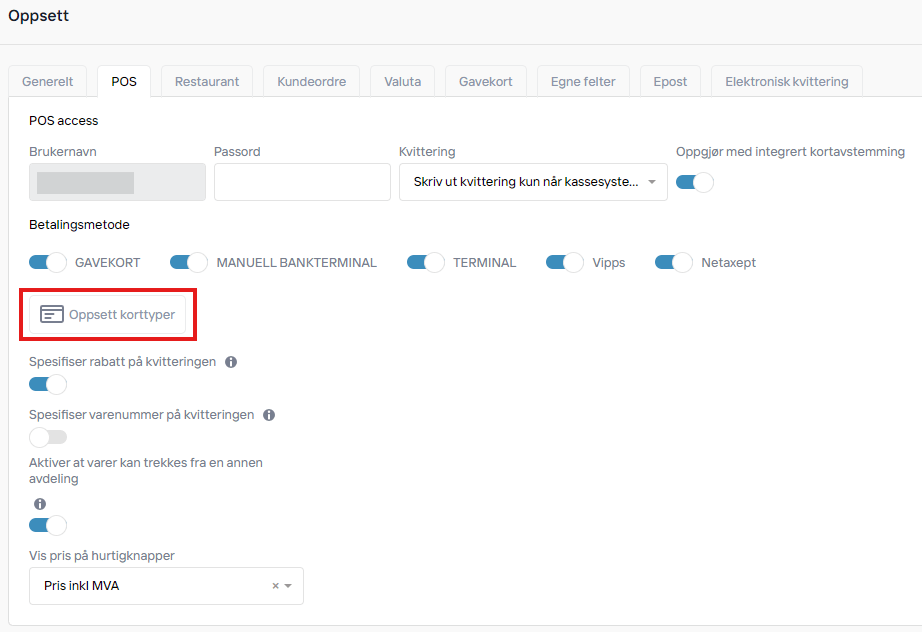This screenshot has width=922, height=632.
Task: Toggle the TERMINAL payment method
Action: (425, 263)
